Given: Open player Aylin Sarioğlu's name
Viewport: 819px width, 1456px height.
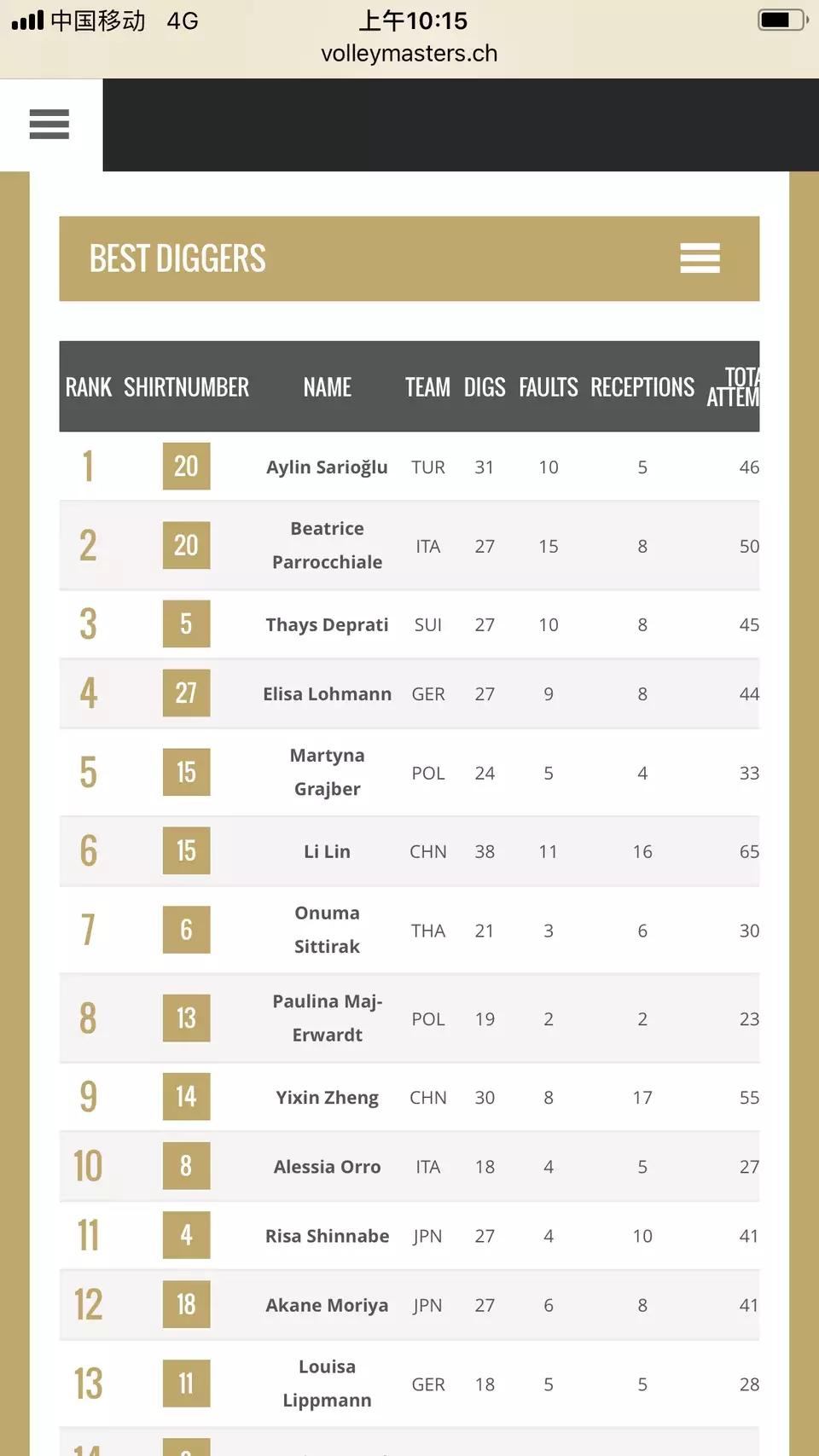Looking at the screenshot, I should [x=327, y=467].
